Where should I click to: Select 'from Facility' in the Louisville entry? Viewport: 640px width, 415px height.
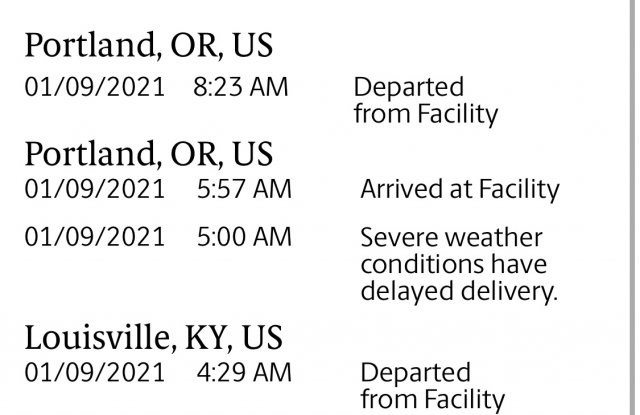431,400
